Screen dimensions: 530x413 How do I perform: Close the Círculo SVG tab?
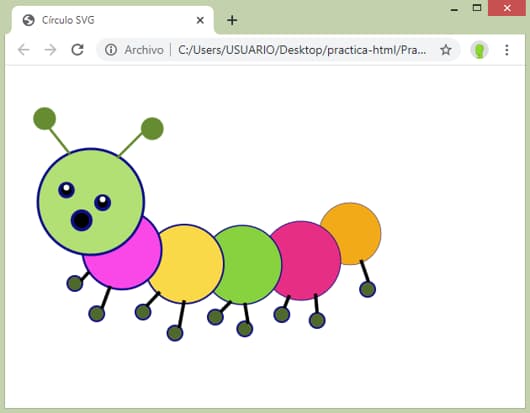(x=200, y=20)
